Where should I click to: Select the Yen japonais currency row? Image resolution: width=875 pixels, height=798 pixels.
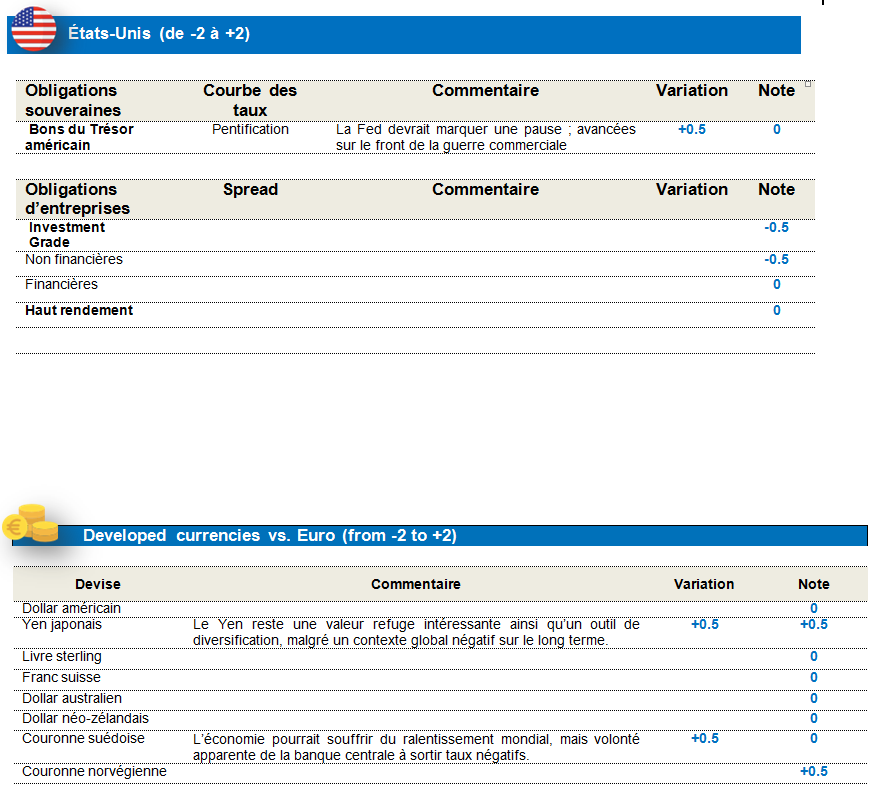(62, 625)
